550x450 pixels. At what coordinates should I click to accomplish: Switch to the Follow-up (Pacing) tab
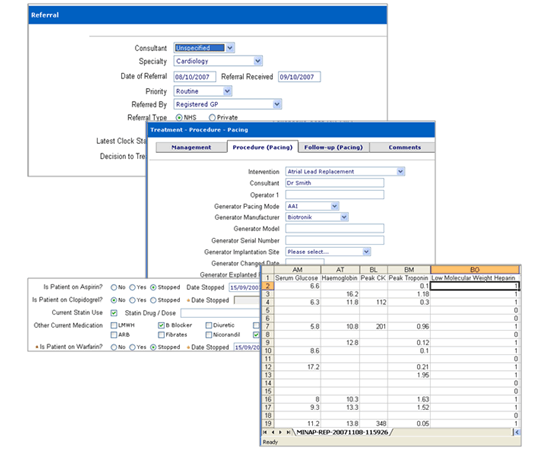click(x=334, y=147)
